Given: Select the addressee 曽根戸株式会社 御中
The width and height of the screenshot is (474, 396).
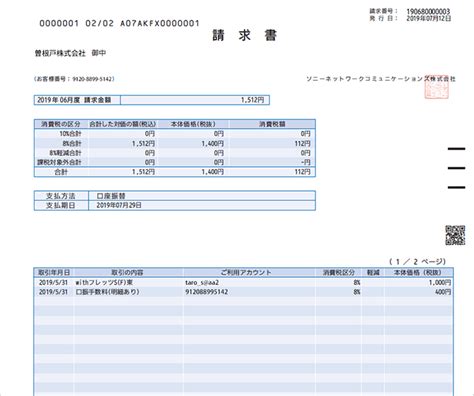Looking at the screenshot, I should tap(70, 53).
